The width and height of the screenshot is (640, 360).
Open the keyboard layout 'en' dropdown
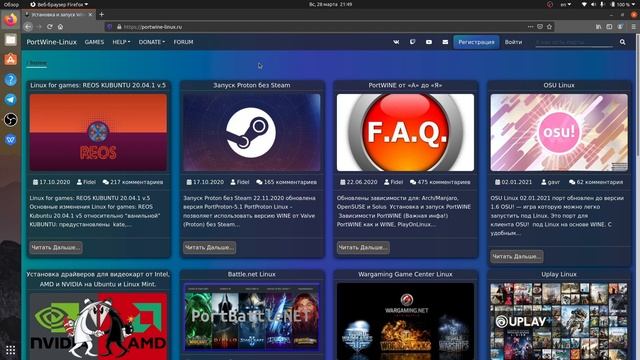[566, 4]
